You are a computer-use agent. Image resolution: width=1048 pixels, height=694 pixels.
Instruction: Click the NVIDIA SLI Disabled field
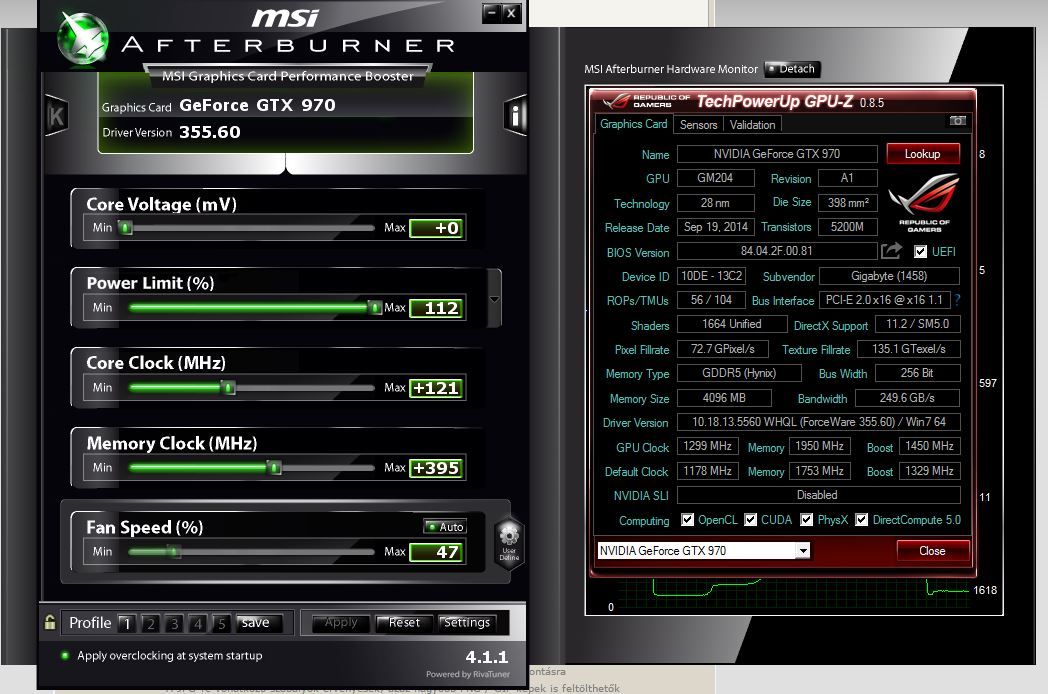819,495
